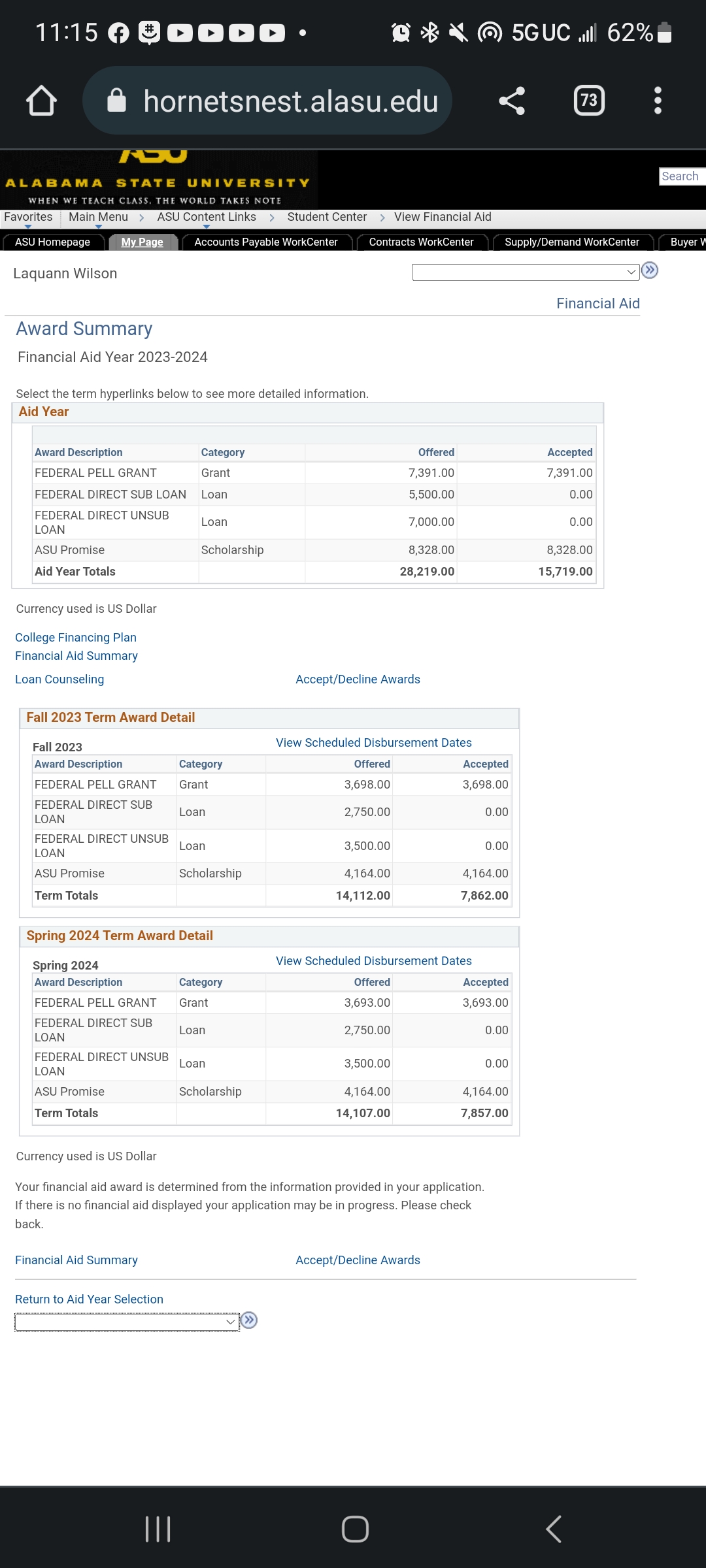Tap the hornetsnest.alasu.edu address bar

(267, 101)
